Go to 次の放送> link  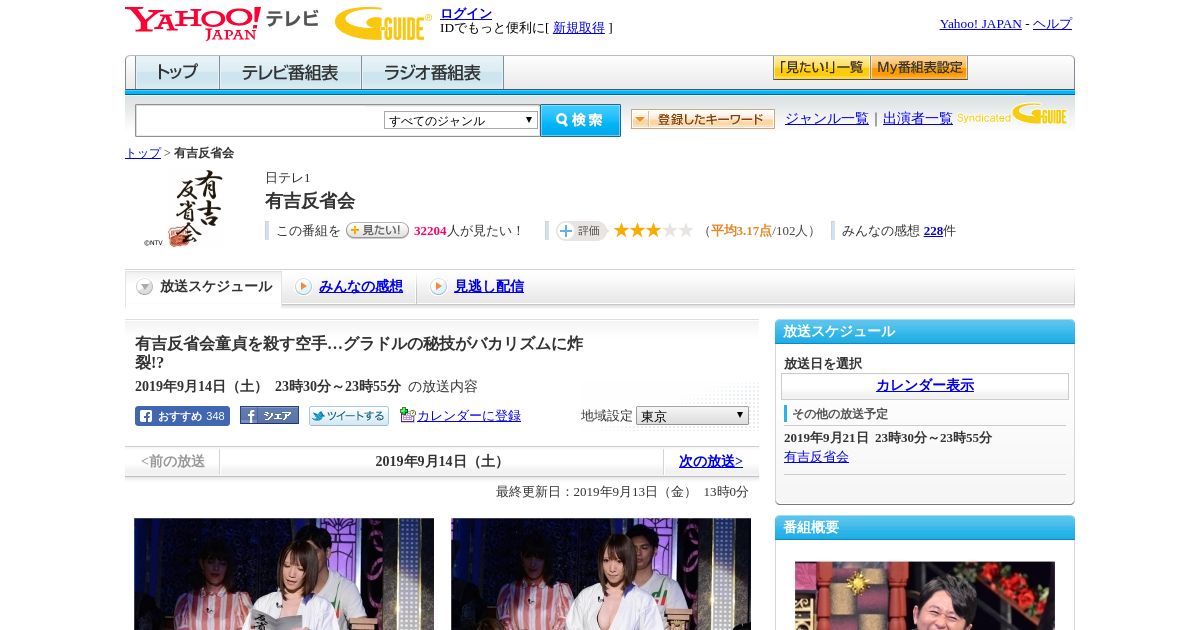[x=711, y=461]
